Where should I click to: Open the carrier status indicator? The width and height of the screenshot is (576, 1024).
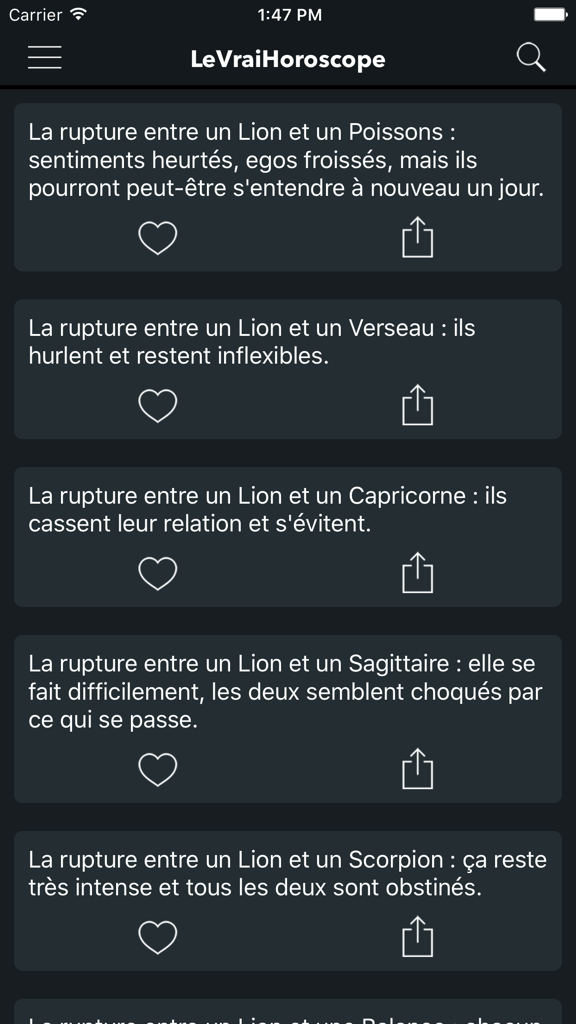click(x=32, y=14)
